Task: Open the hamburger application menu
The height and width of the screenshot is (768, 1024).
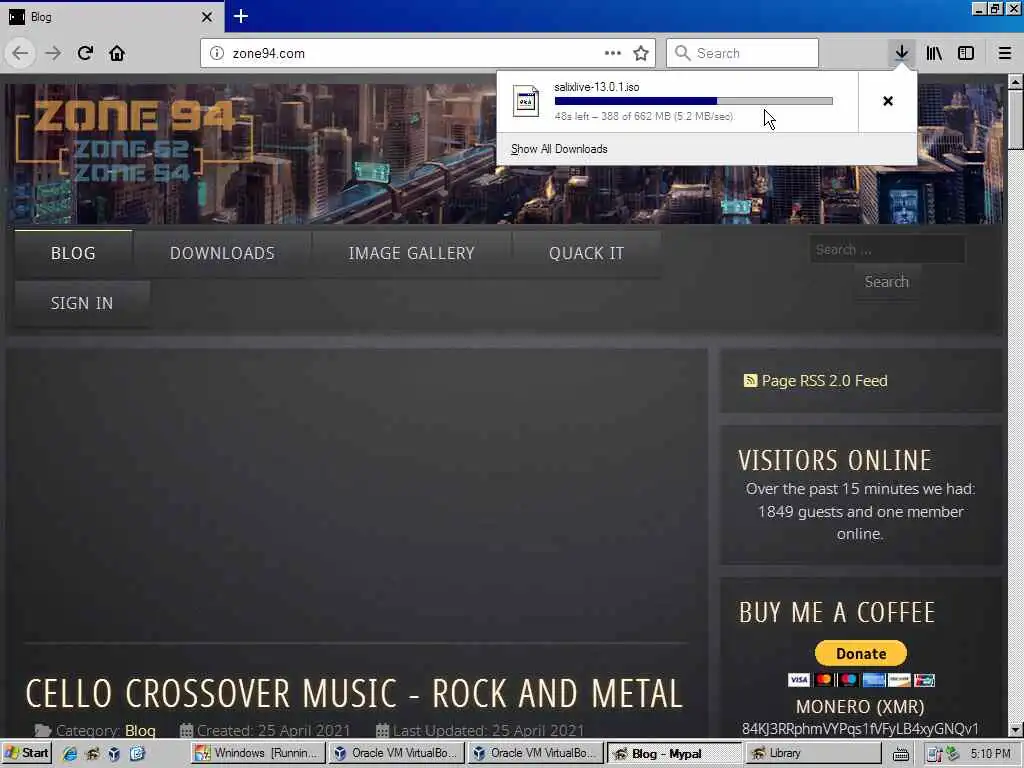Action: pyautogui.click(x=1004, y=53)
